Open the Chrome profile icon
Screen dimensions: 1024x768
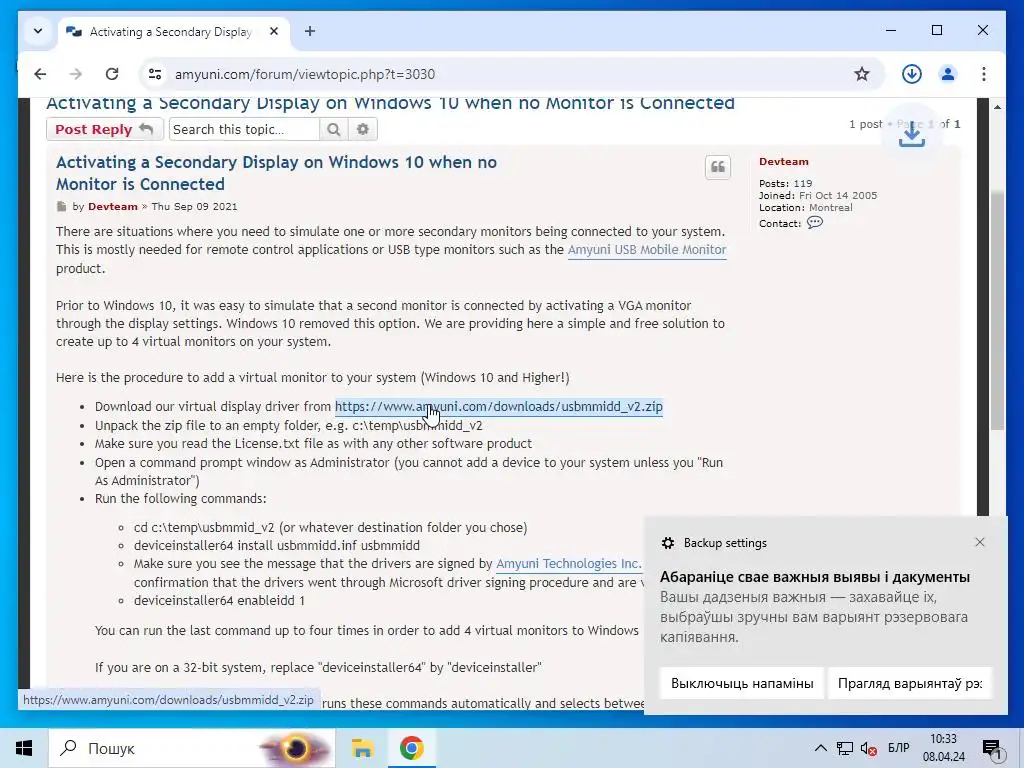pos(948,74)
